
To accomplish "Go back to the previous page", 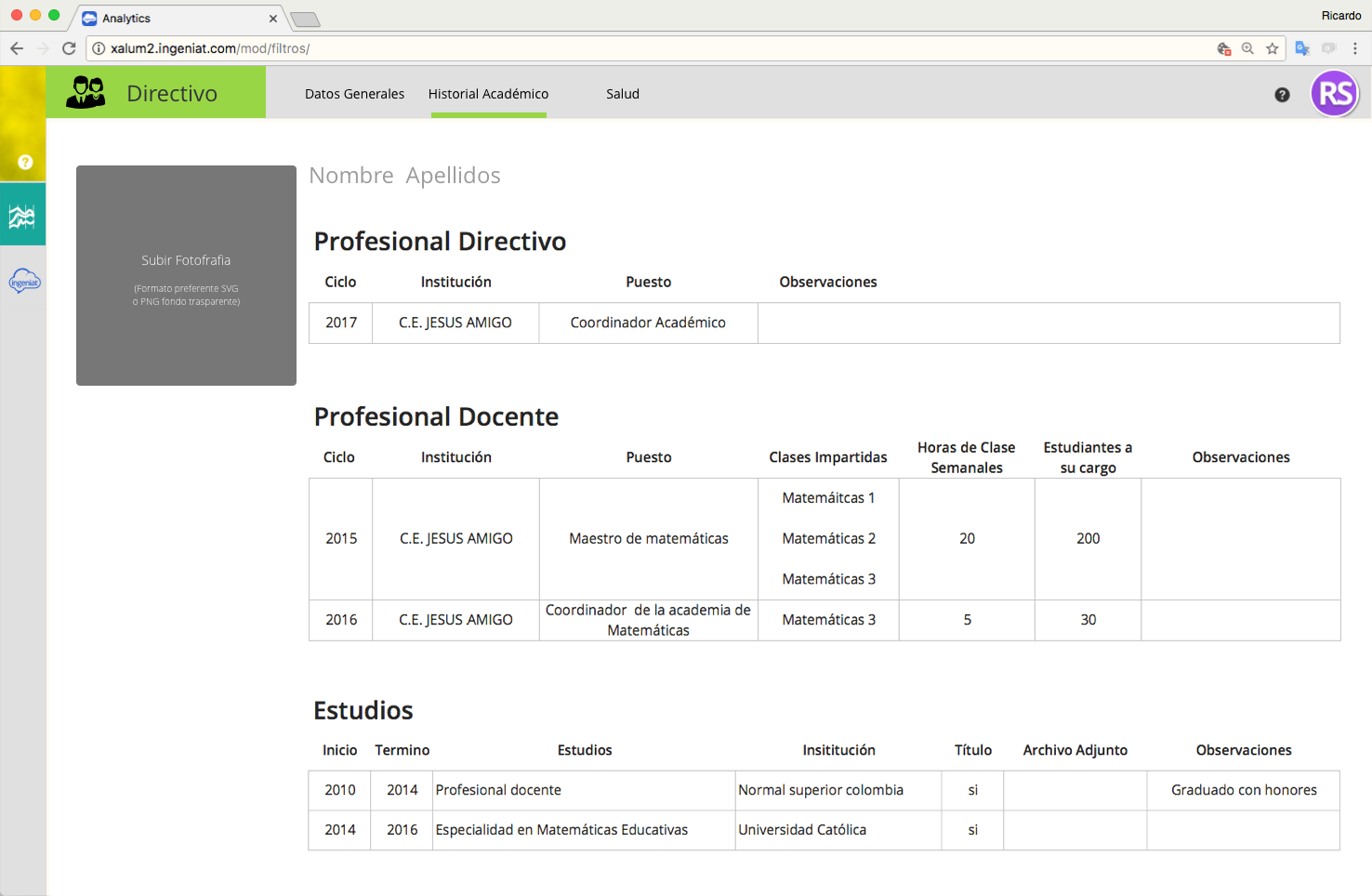I will [17, 48].
